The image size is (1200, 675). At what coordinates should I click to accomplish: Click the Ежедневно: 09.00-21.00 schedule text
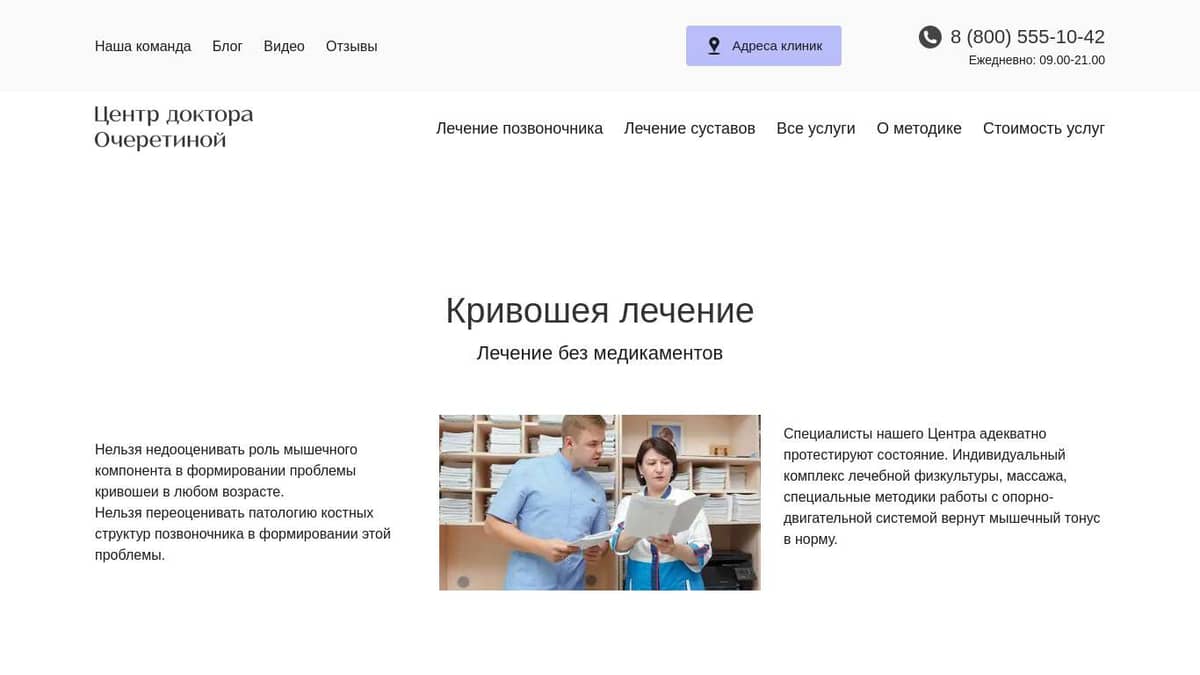[x=1036, y=60]
